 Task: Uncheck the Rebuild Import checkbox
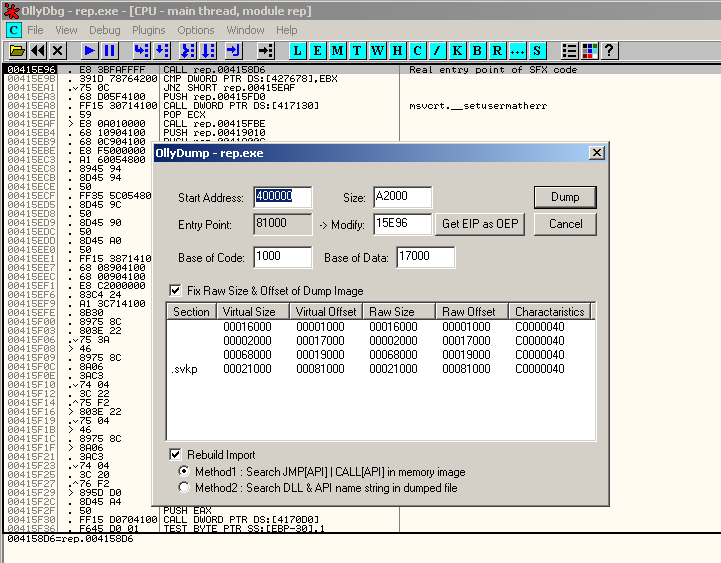(177, 455)
